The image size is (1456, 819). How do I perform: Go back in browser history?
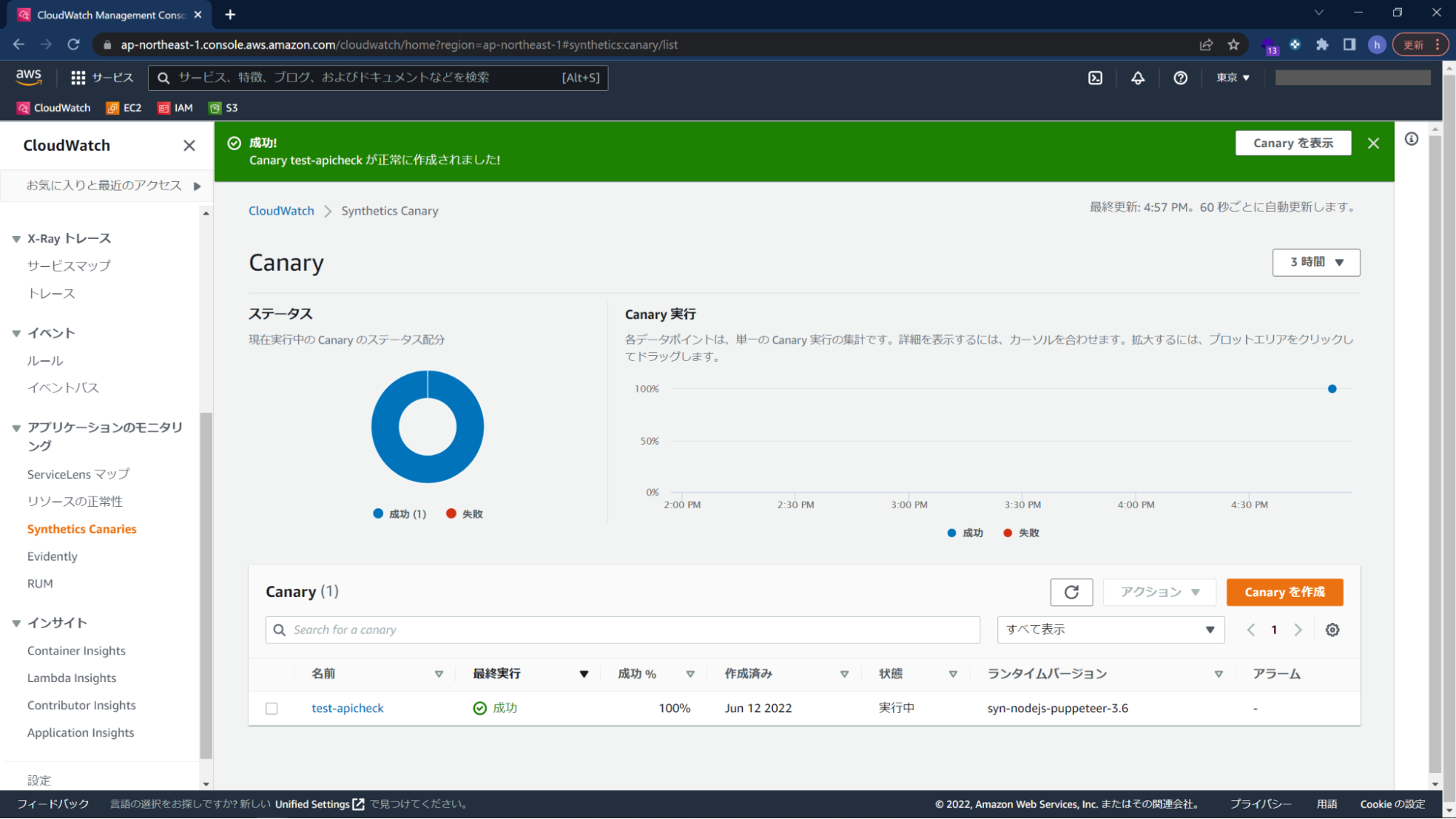click(x=19, y=45)
